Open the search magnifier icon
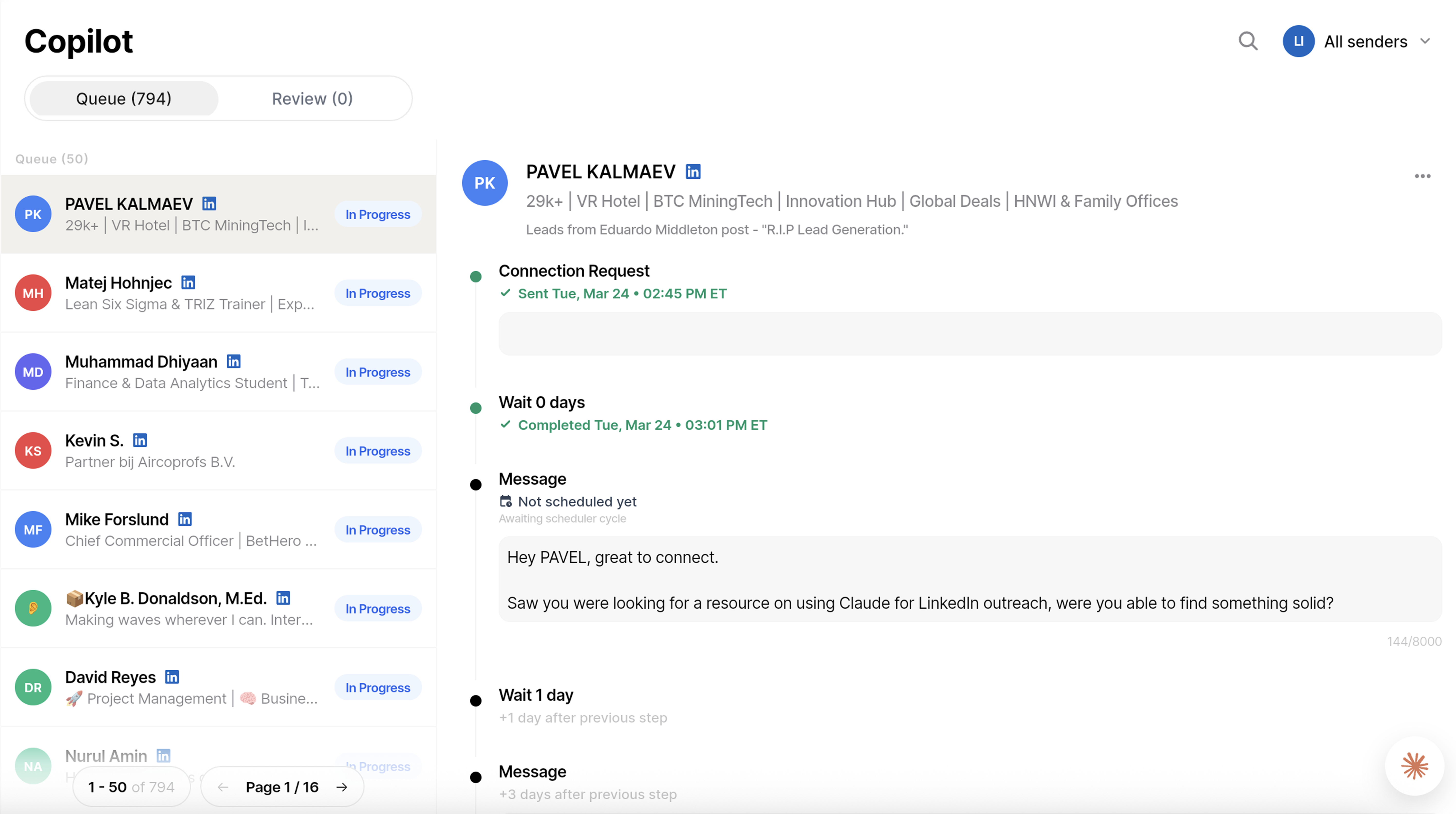Image resolution: width=1456 pixels, height=814 pixels. point(1248,41)
